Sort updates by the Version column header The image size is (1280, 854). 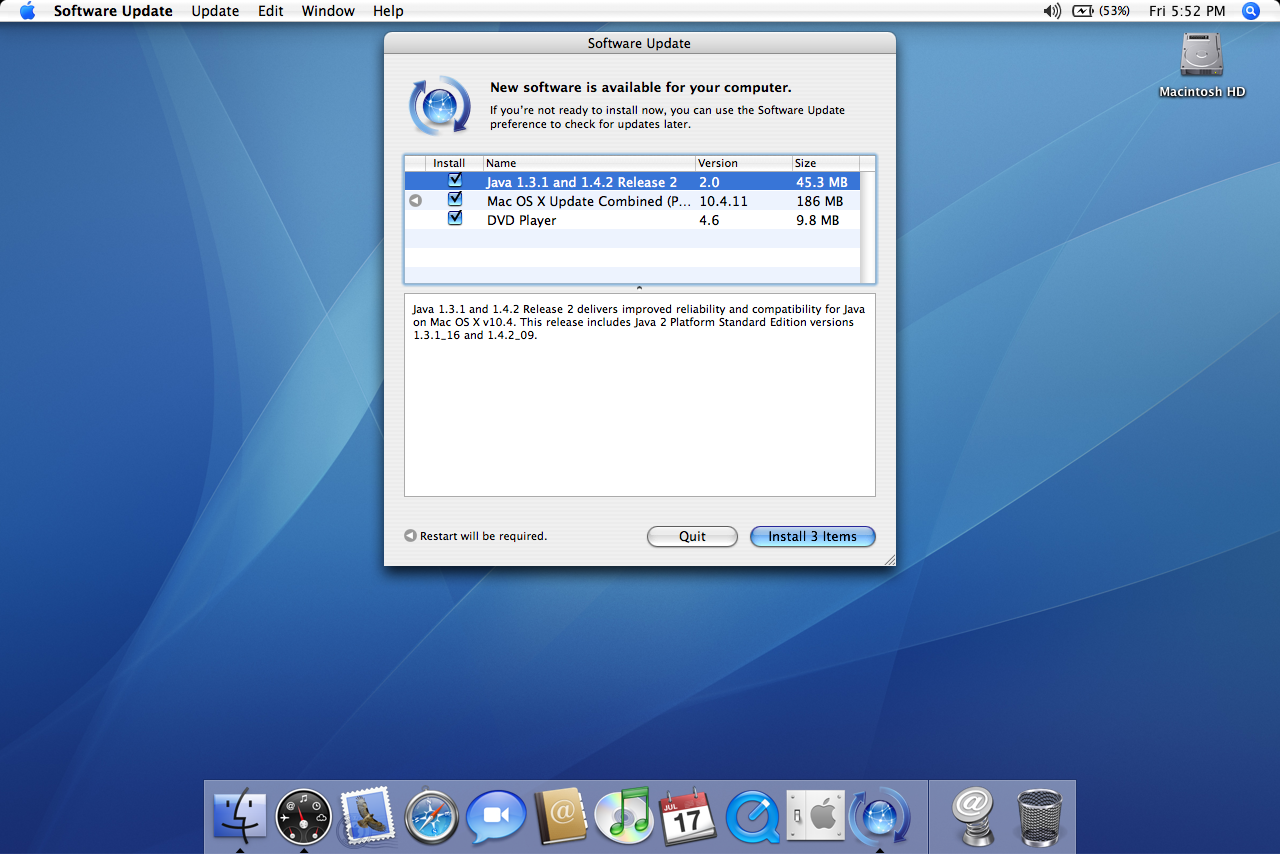pos(743,163)
